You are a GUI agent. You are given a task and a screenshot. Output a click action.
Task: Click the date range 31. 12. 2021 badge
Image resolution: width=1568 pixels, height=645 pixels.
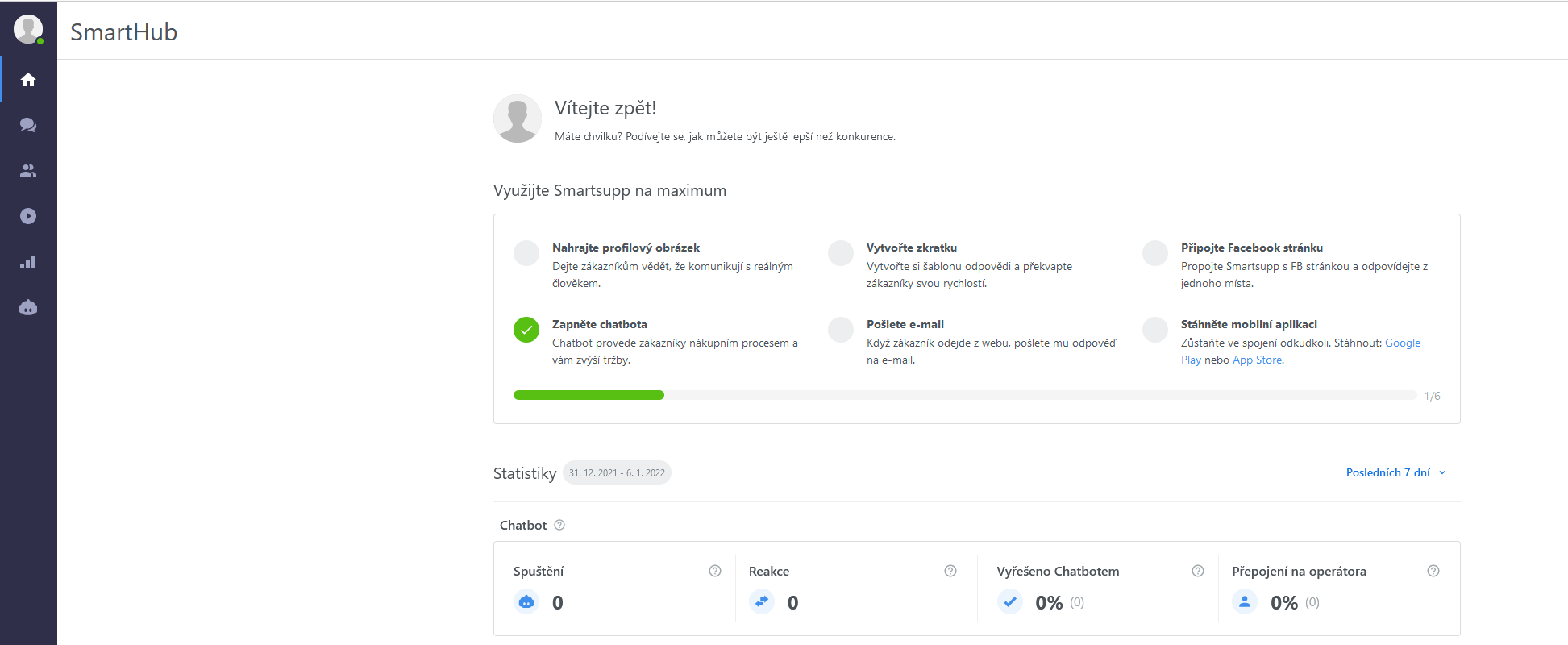(x=617, y=473)
